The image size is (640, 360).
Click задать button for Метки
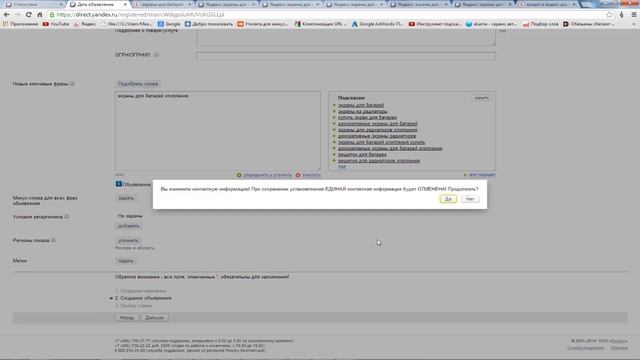tap(126, 261)
